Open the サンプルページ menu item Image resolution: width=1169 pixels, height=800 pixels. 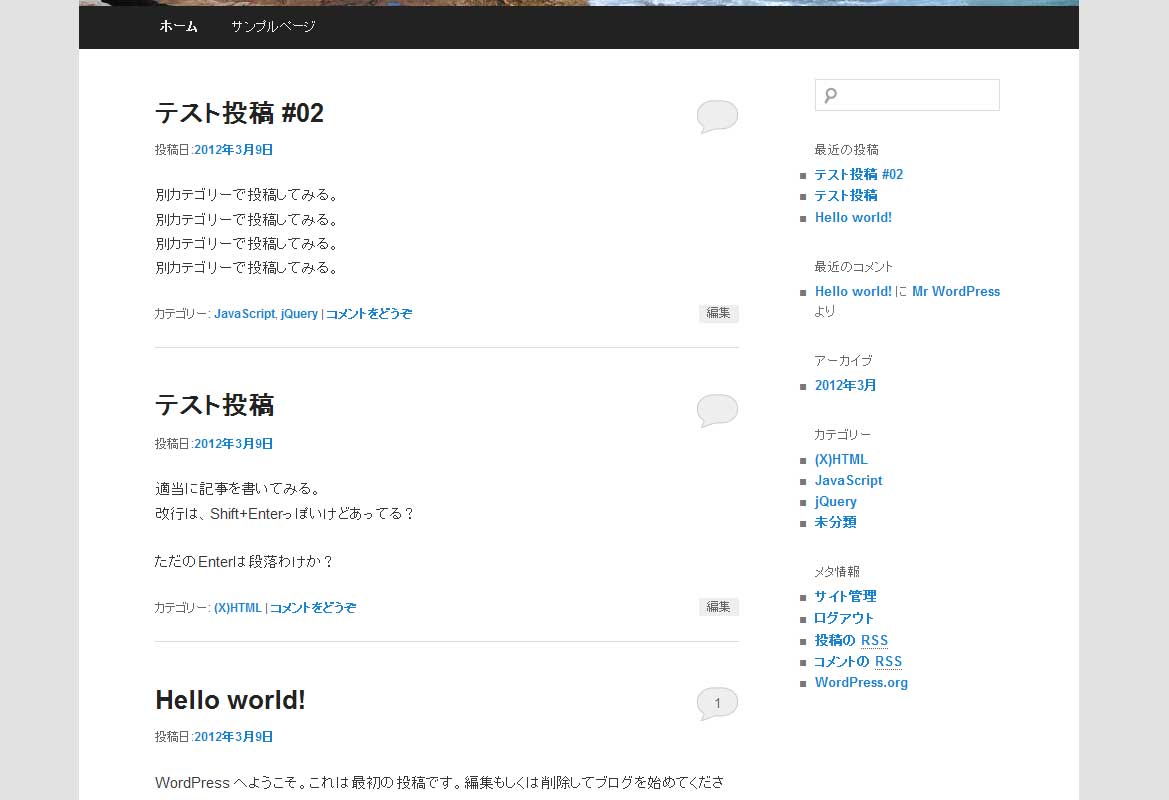pos(273,27)
